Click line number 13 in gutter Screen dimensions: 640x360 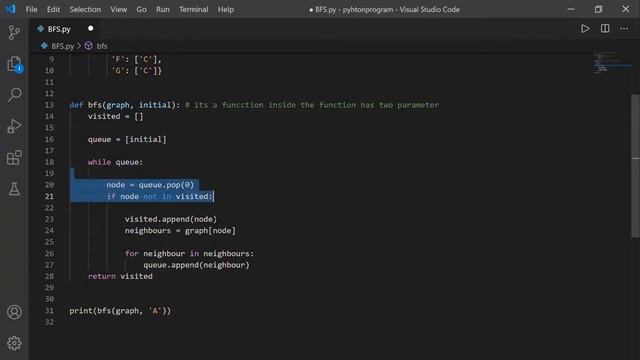tap(49, 105)
